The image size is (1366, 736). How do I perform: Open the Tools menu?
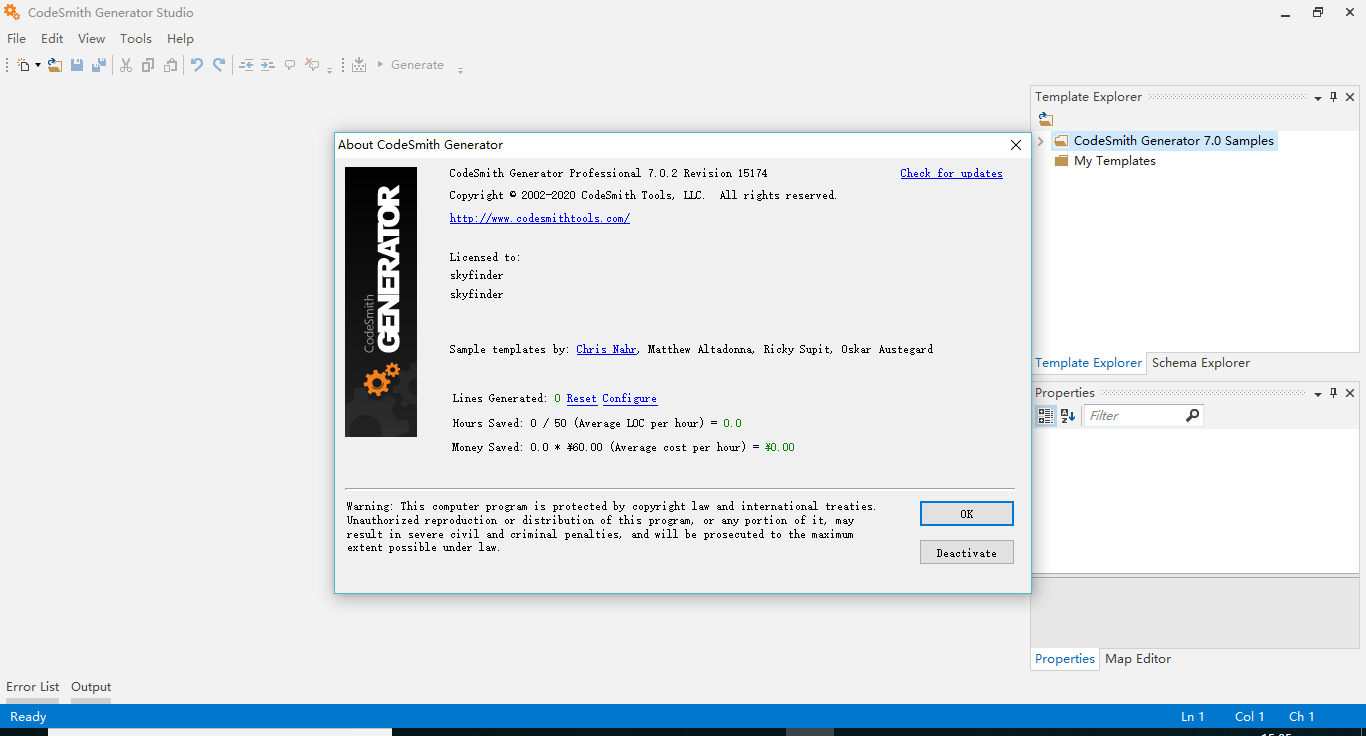coord(136,39)
